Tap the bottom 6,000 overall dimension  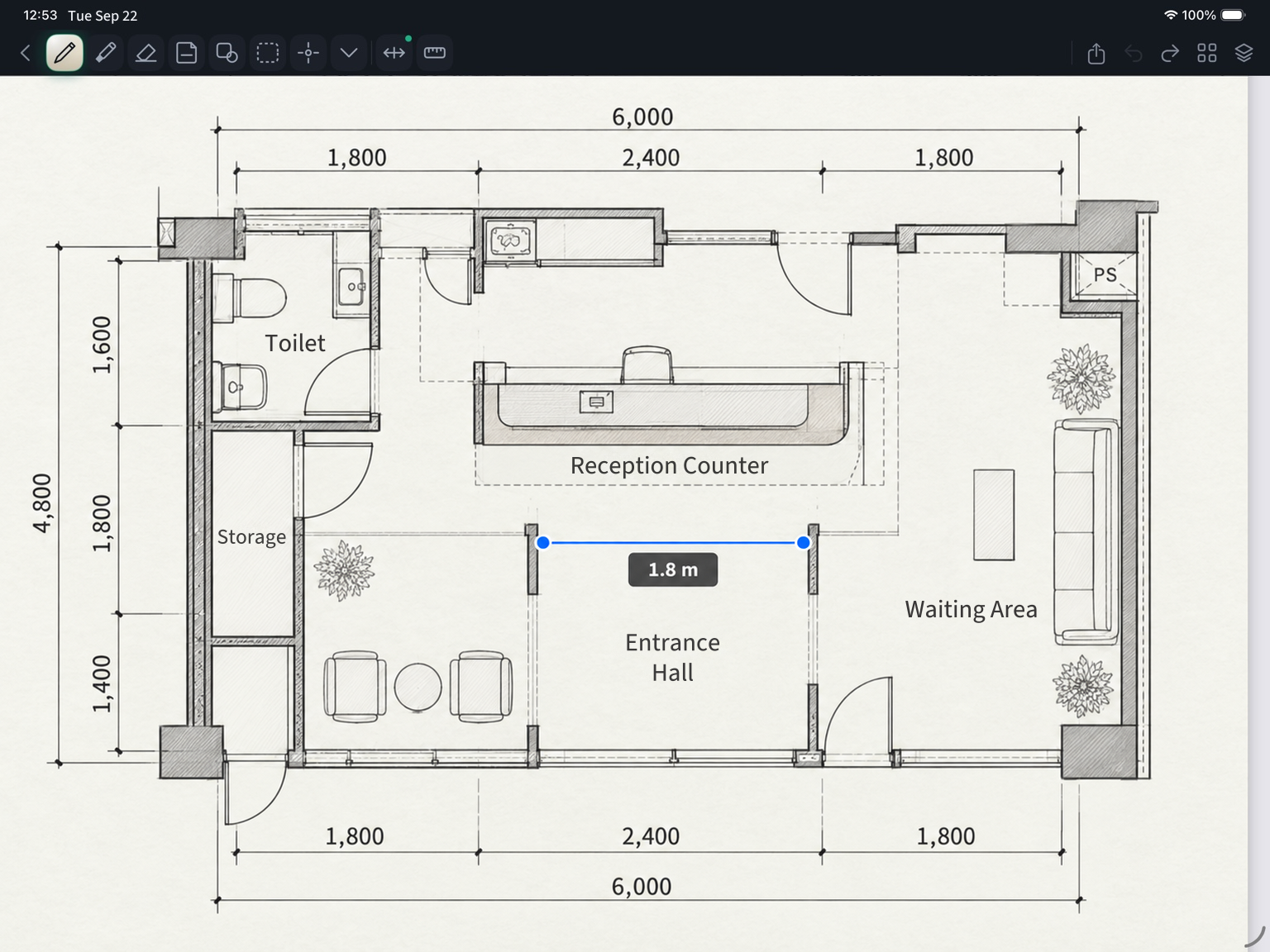pos(642,887)
